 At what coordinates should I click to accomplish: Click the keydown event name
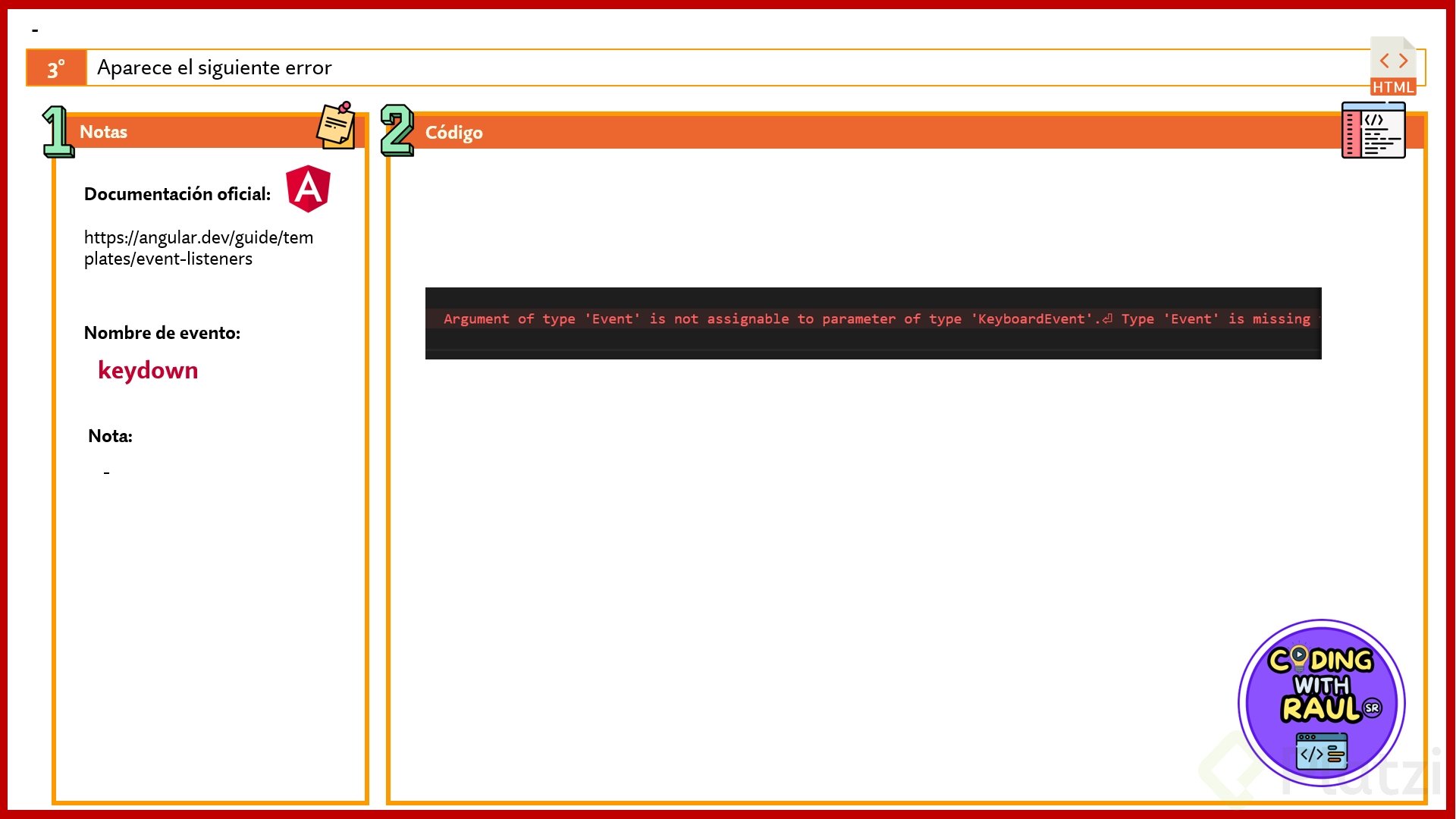point(148,370)
